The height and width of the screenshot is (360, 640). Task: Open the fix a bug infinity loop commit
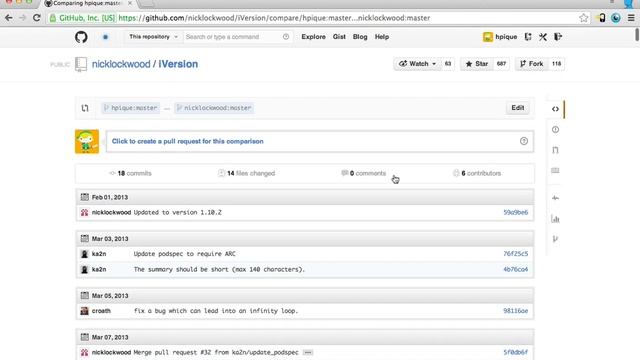(x=216, y=311)
